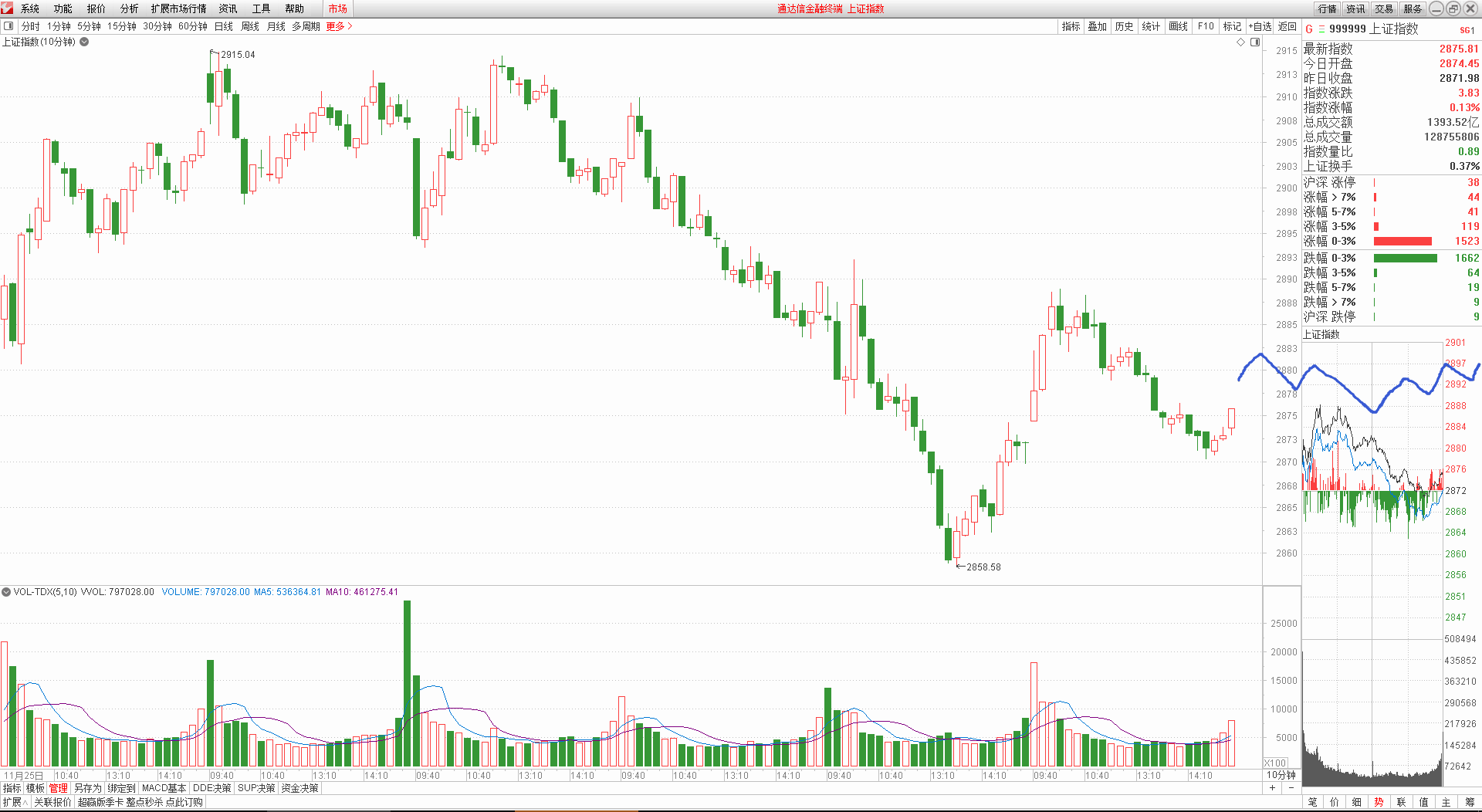Toggle the right info panel icon
1482x812 pixels.
click(x=1255, y=42)
